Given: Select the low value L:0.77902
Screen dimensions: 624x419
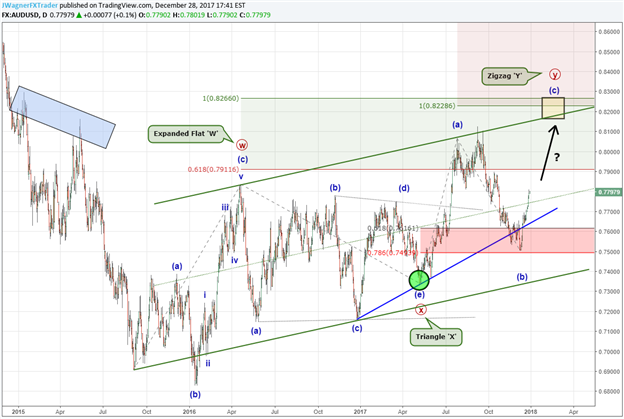Looking at the screenshot, I should click(x=221, y=15).
